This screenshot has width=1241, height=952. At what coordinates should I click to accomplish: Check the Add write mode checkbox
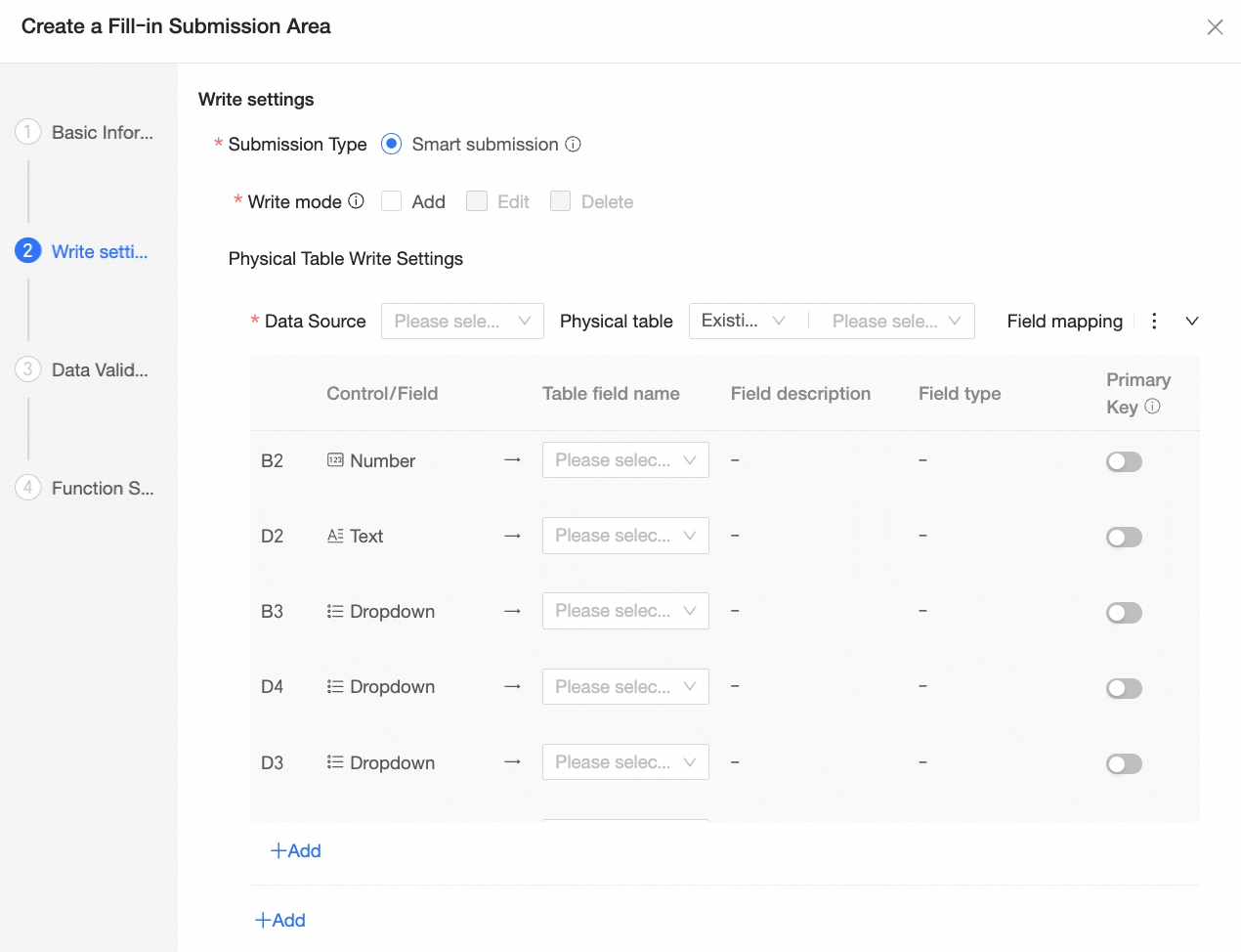coord(392,201)
